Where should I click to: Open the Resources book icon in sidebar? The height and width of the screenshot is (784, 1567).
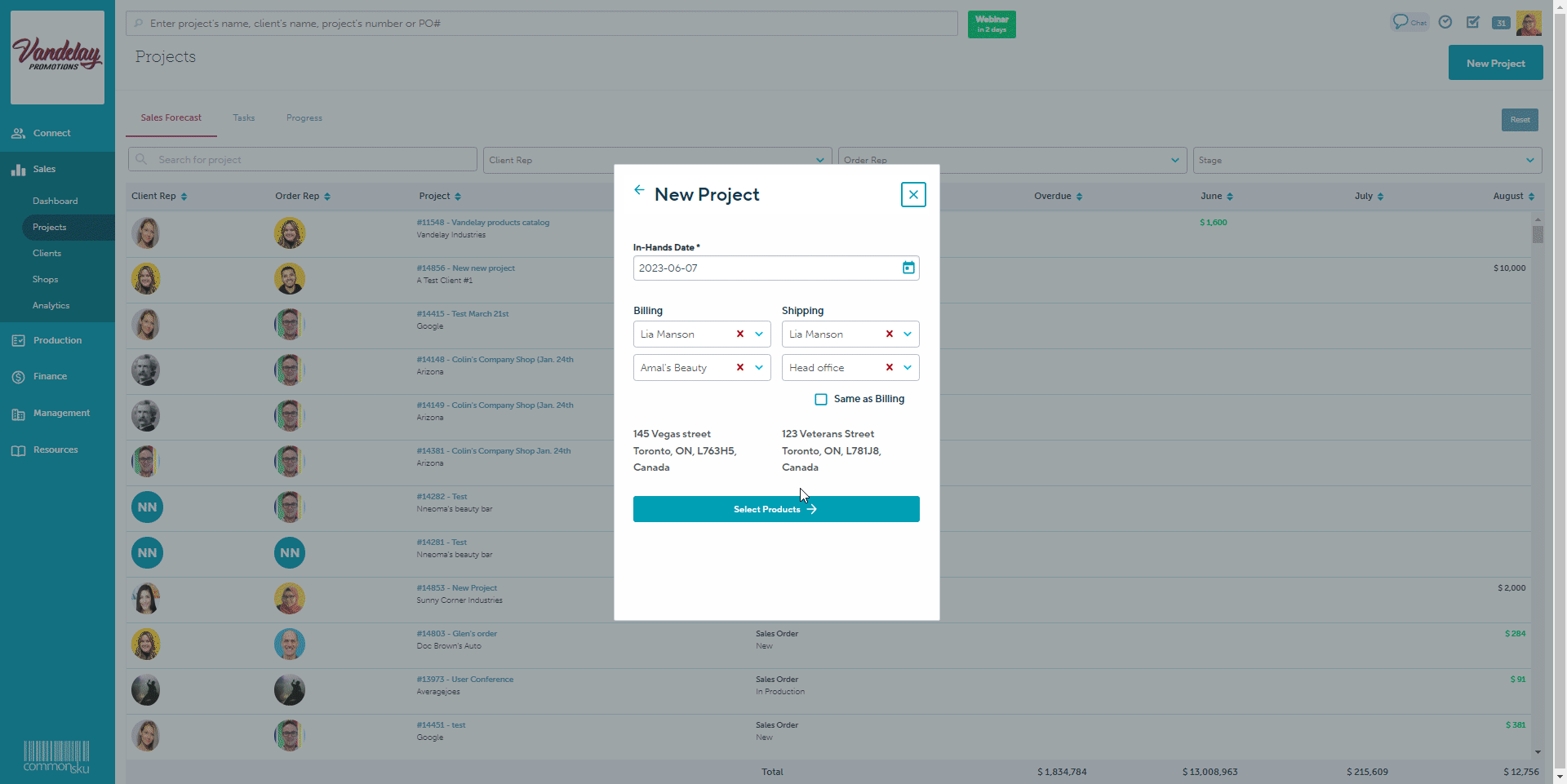pyautogui.click(x=18, y=450)
